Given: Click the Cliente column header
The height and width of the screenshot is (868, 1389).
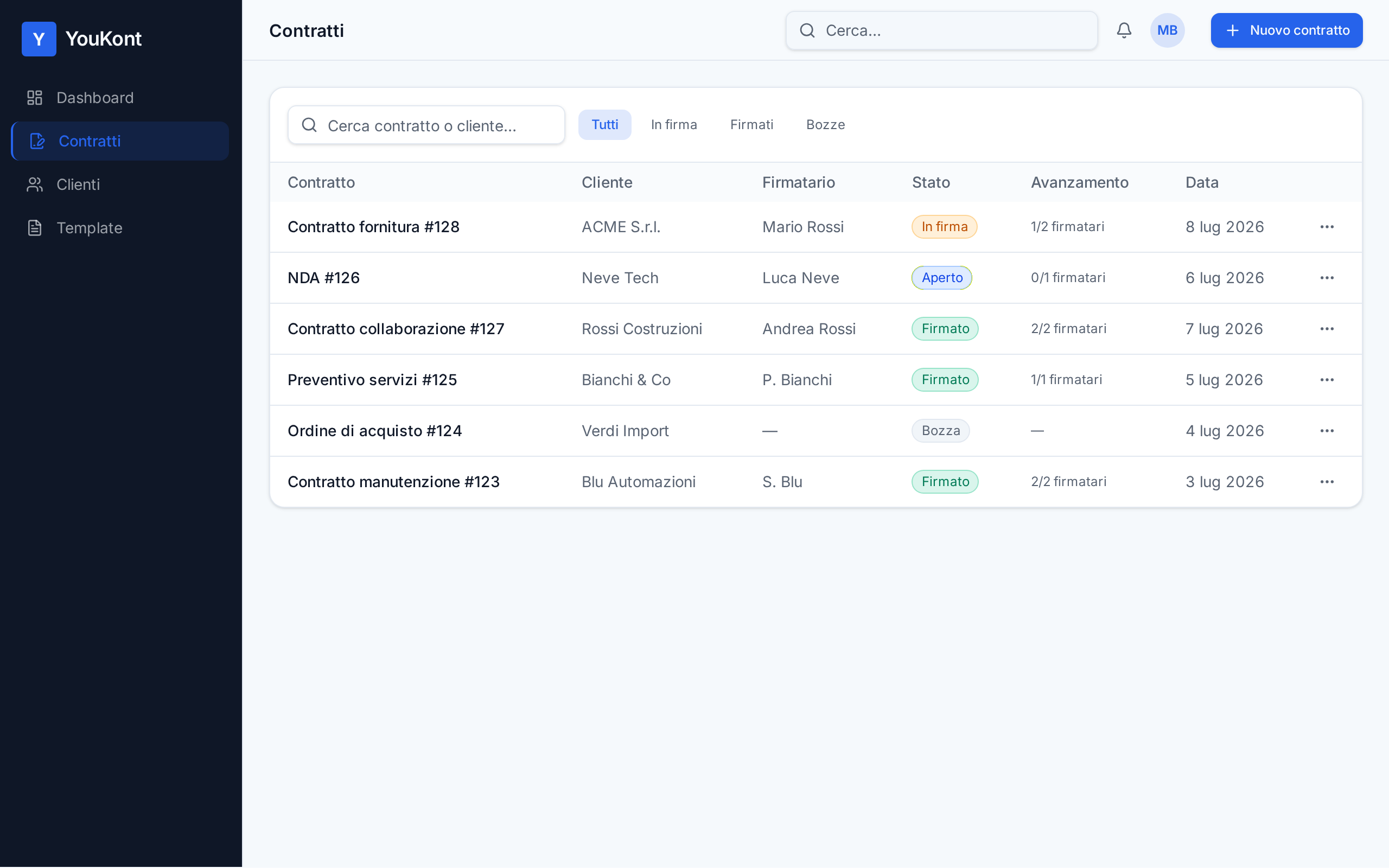Looking at the screenshot, I should pos(607,183).
